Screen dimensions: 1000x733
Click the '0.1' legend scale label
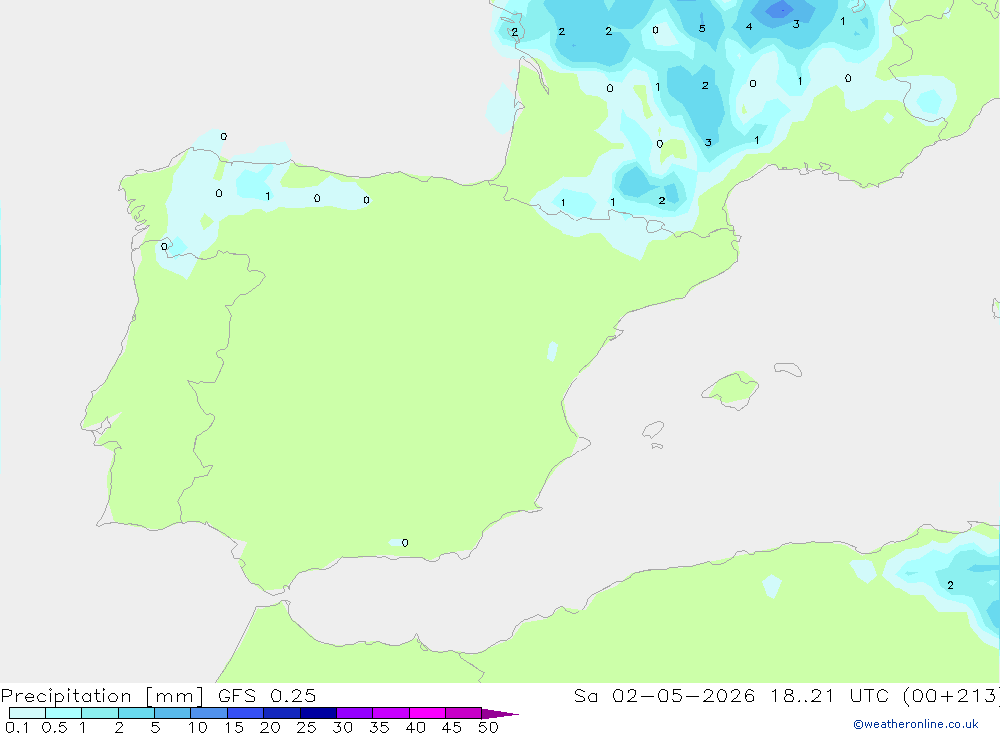[x=17, y=727]
